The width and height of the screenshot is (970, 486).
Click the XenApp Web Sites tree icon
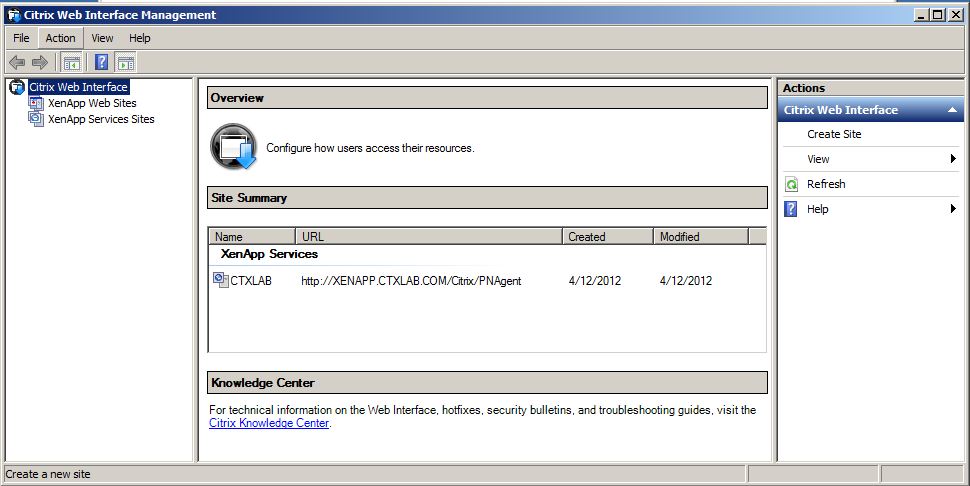[x=36, y=103]
